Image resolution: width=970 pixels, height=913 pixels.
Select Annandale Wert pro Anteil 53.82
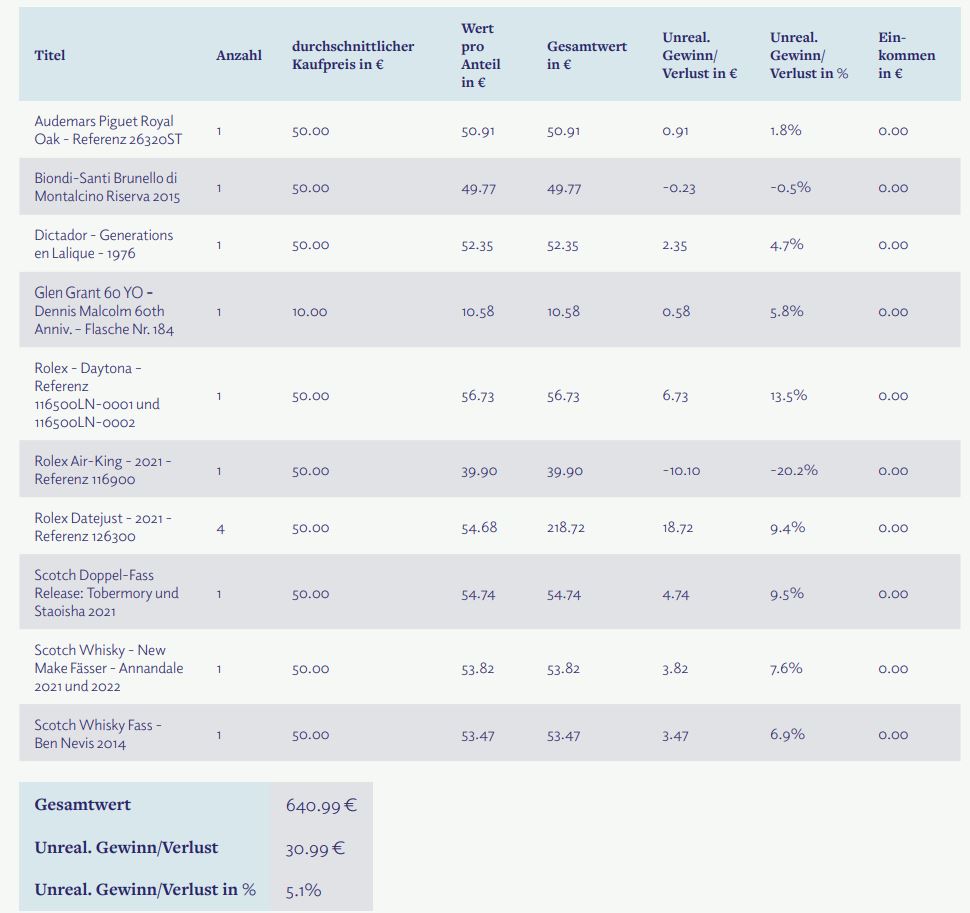tap(478, 669)
